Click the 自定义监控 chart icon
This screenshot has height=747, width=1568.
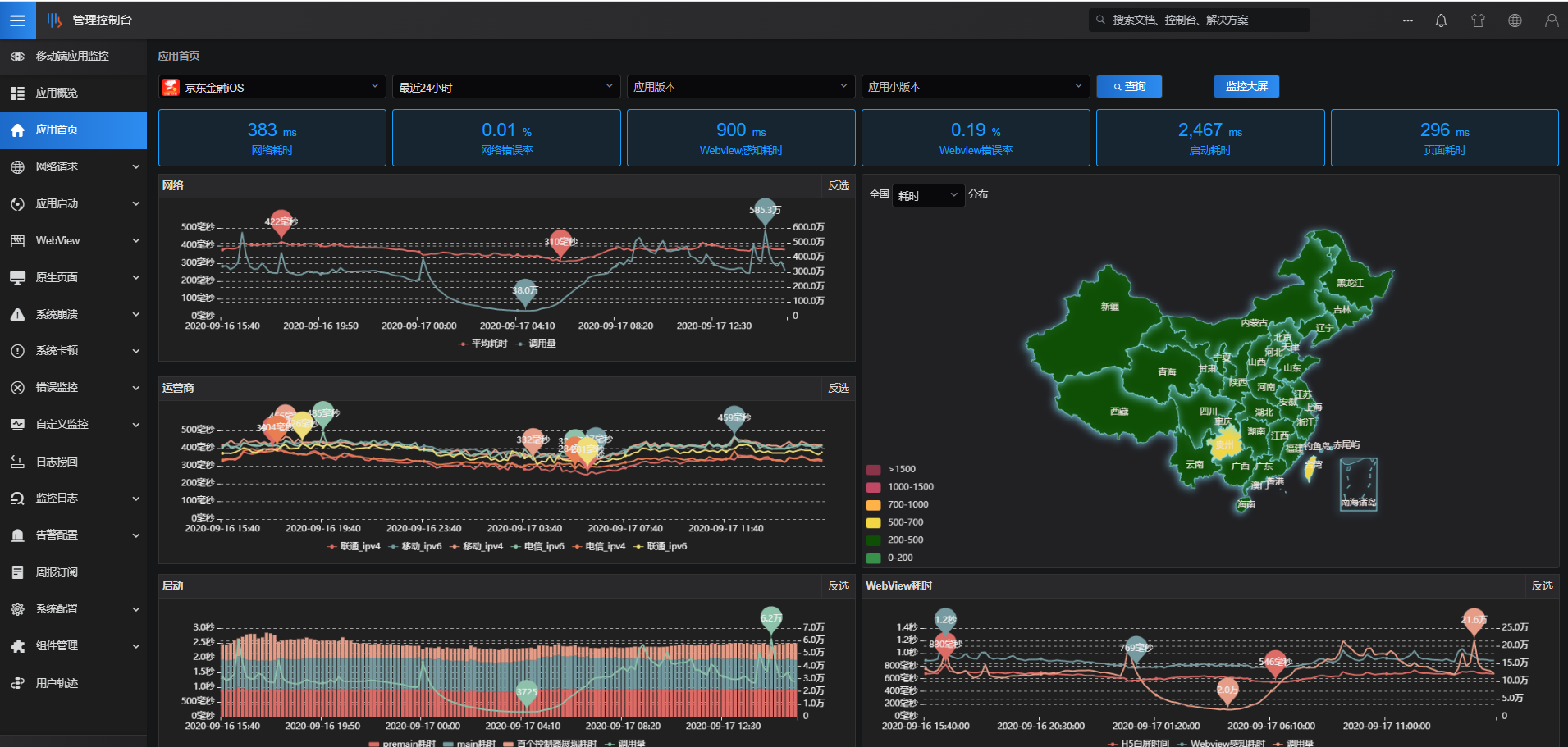click(17, 425)
